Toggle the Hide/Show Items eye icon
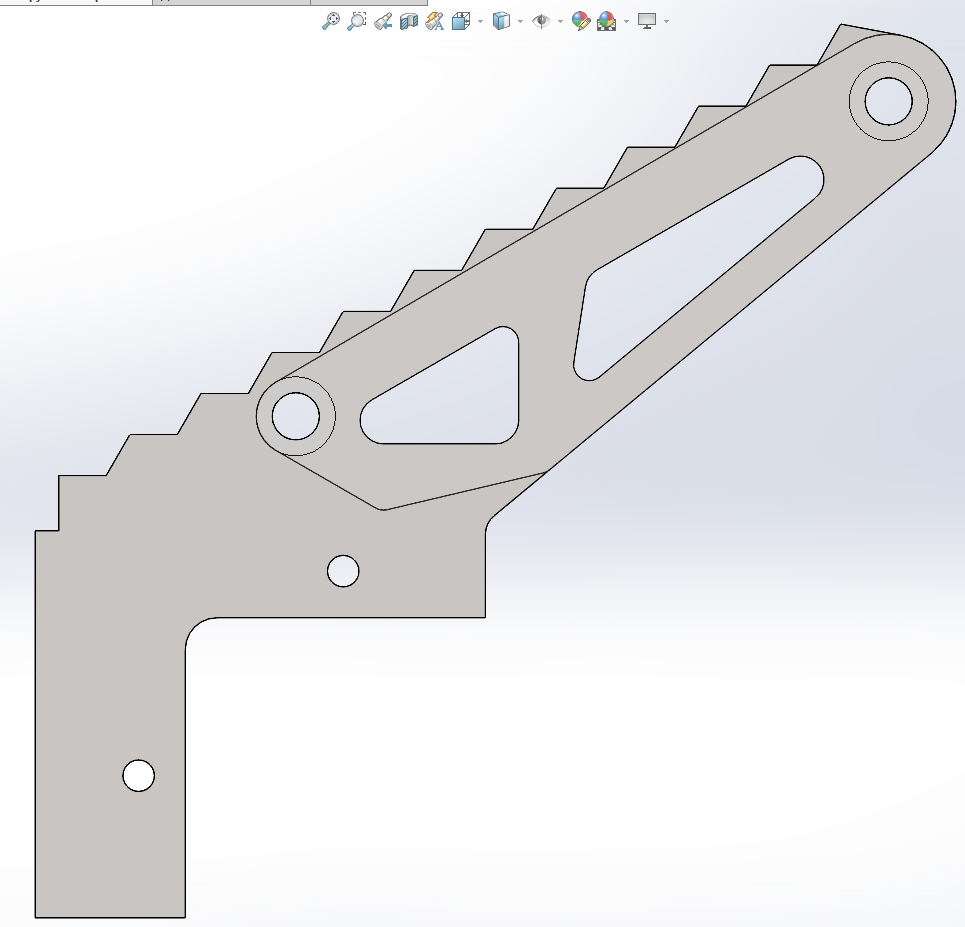Image resolution: width=965 pixels, height=927 pixels. tap(541, 21)
